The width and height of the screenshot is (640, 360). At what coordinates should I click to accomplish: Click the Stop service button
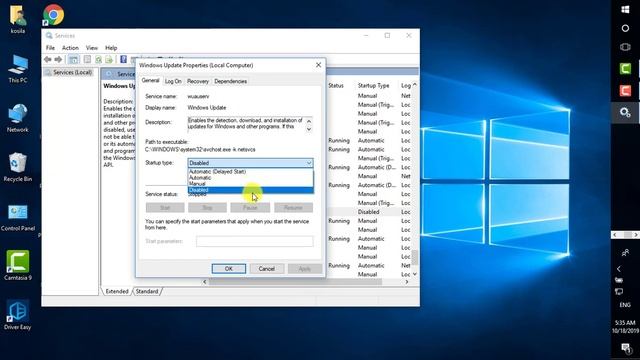coord(207,208)
